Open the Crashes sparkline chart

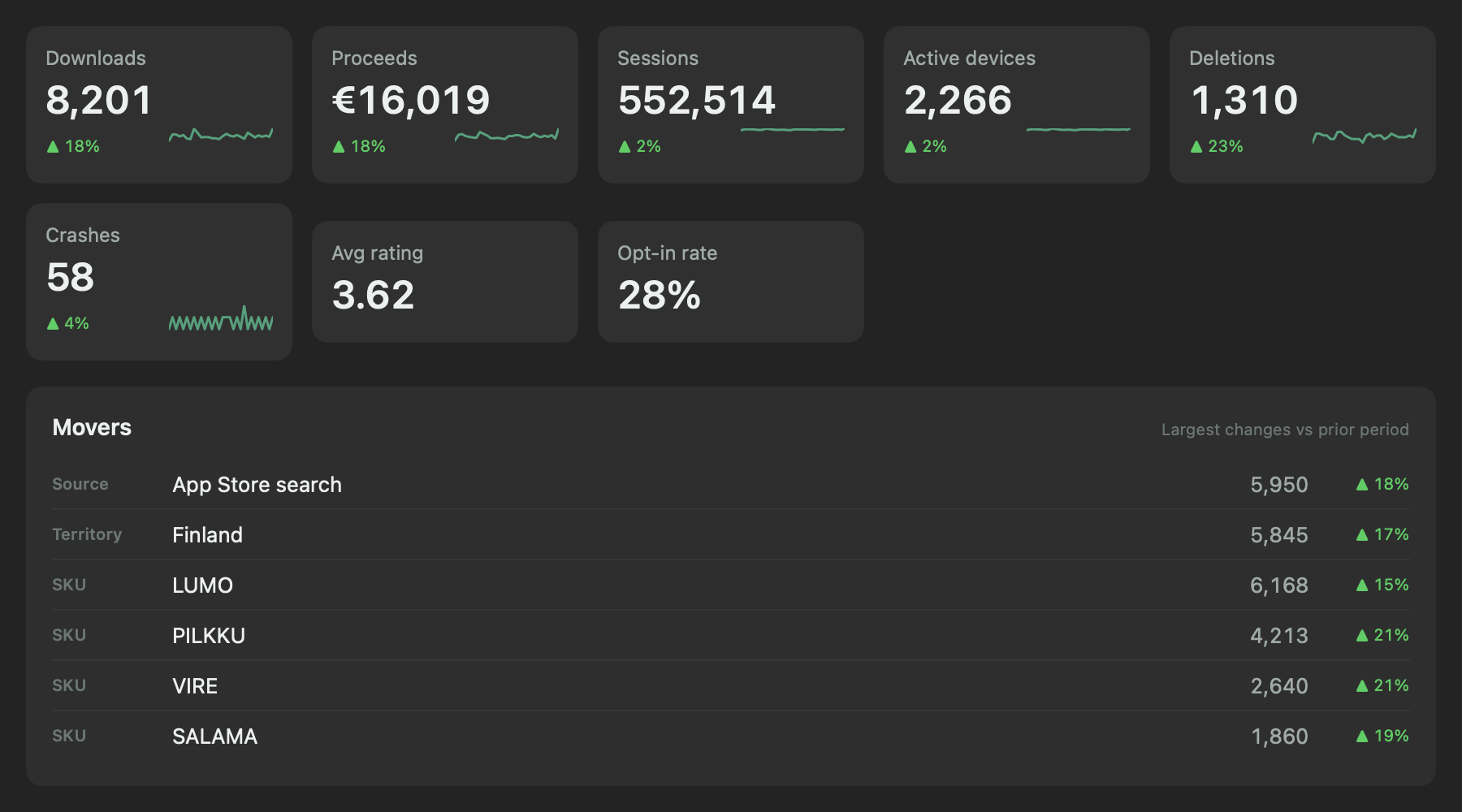click(x=221, y=318)
